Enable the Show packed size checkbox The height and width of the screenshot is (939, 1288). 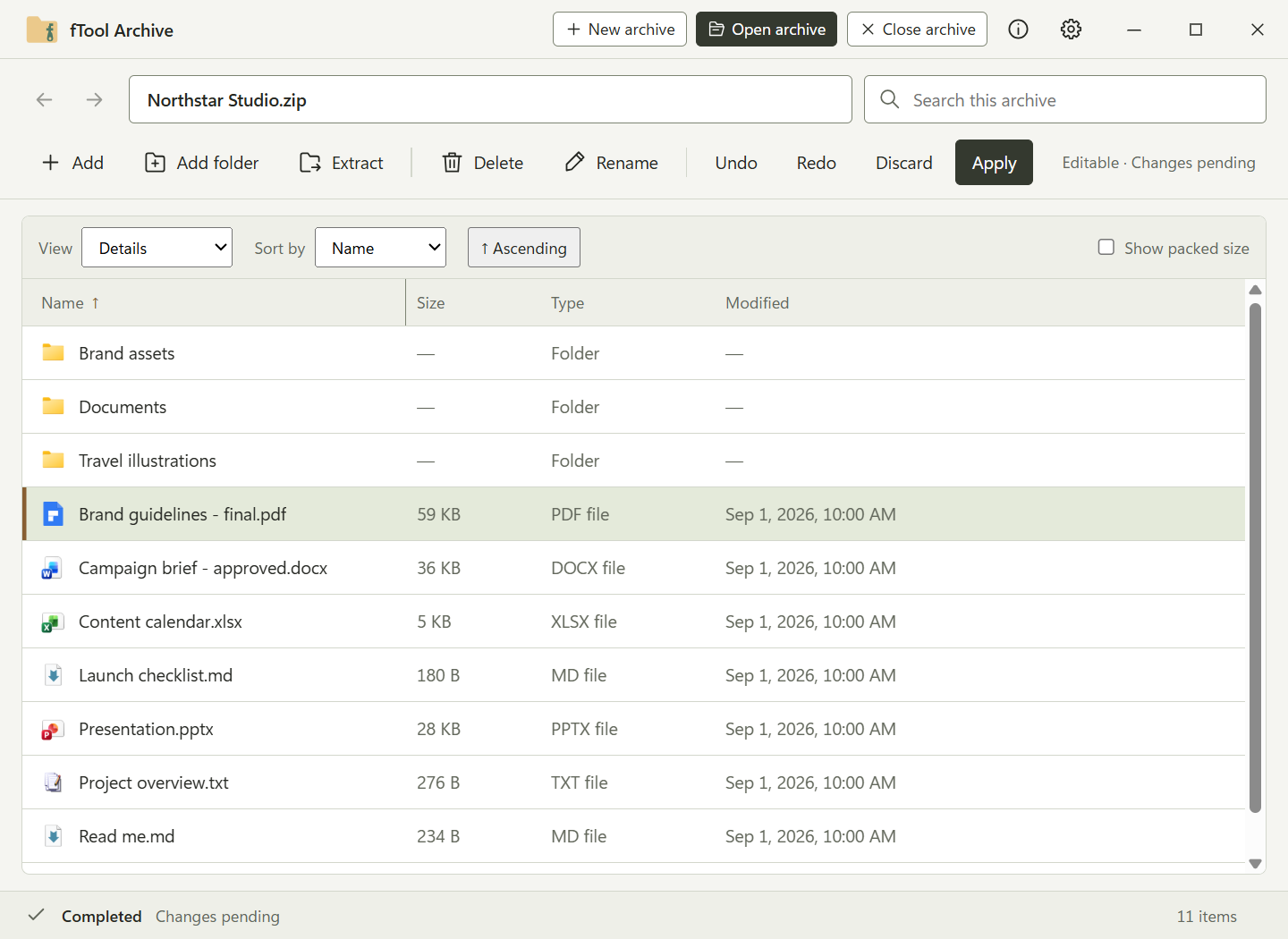[1106, 247]
